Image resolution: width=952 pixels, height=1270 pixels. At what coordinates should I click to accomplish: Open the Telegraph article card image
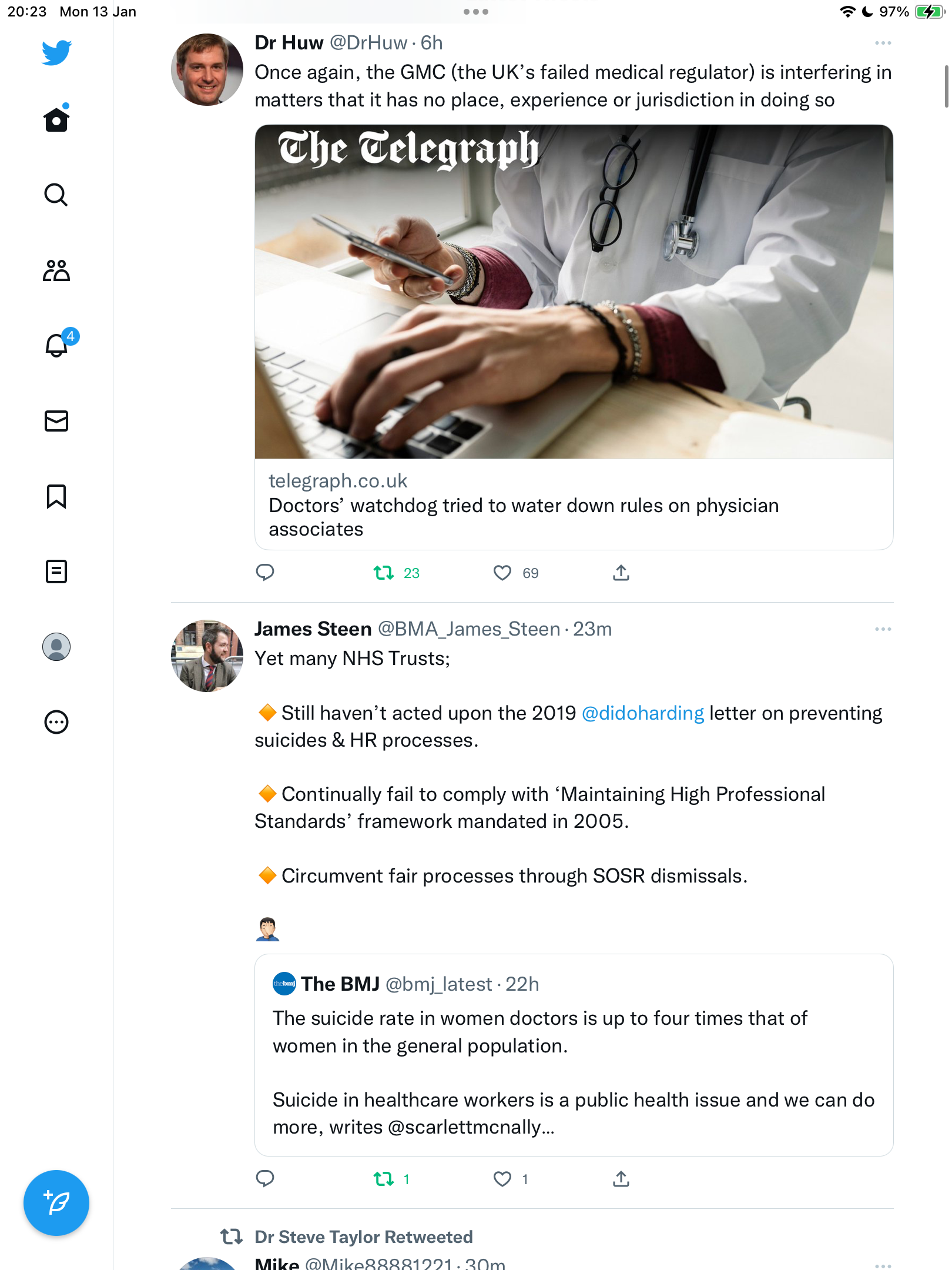coord(574,292)
